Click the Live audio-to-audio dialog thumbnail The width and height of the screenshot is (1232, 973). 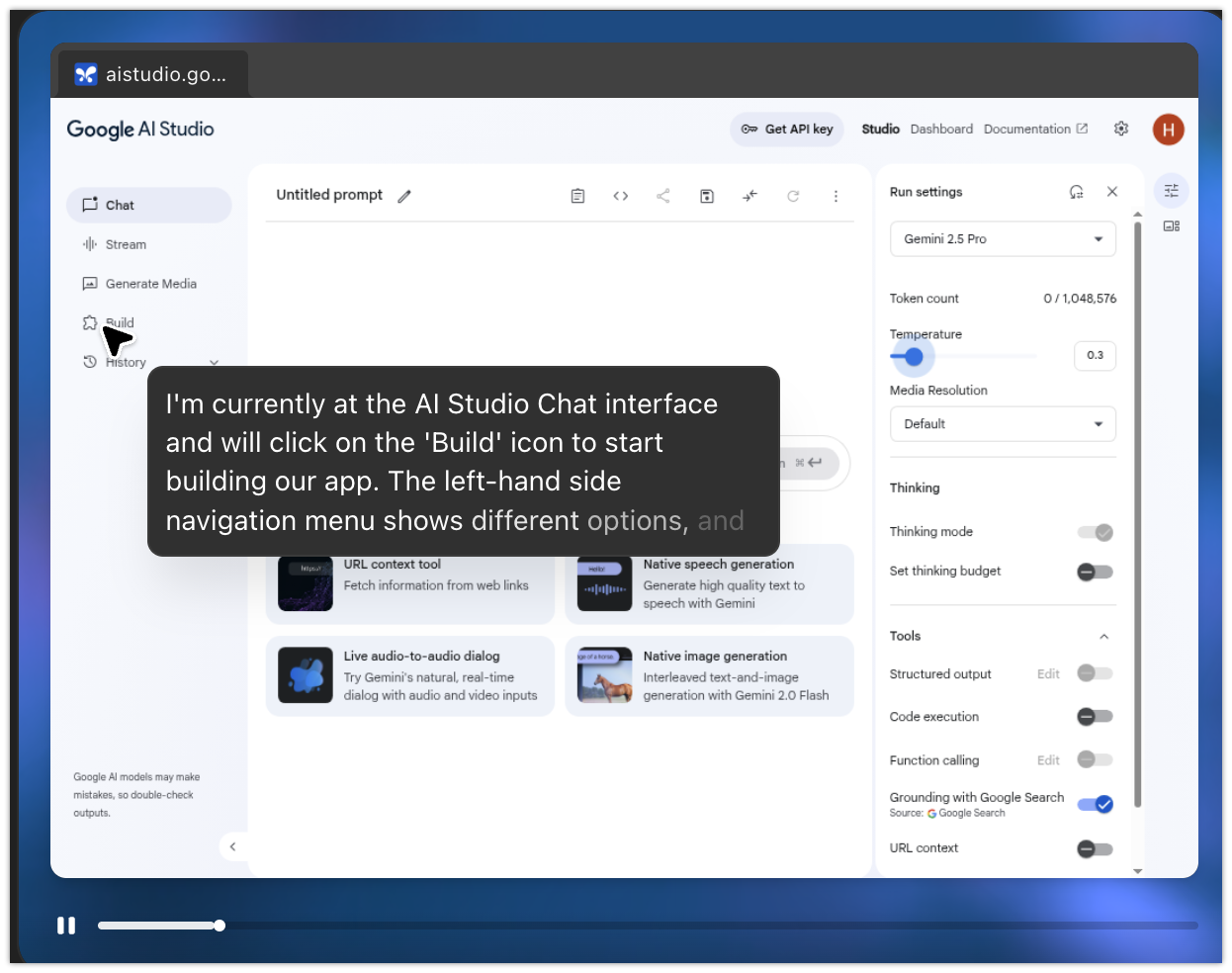coord(306,675)
